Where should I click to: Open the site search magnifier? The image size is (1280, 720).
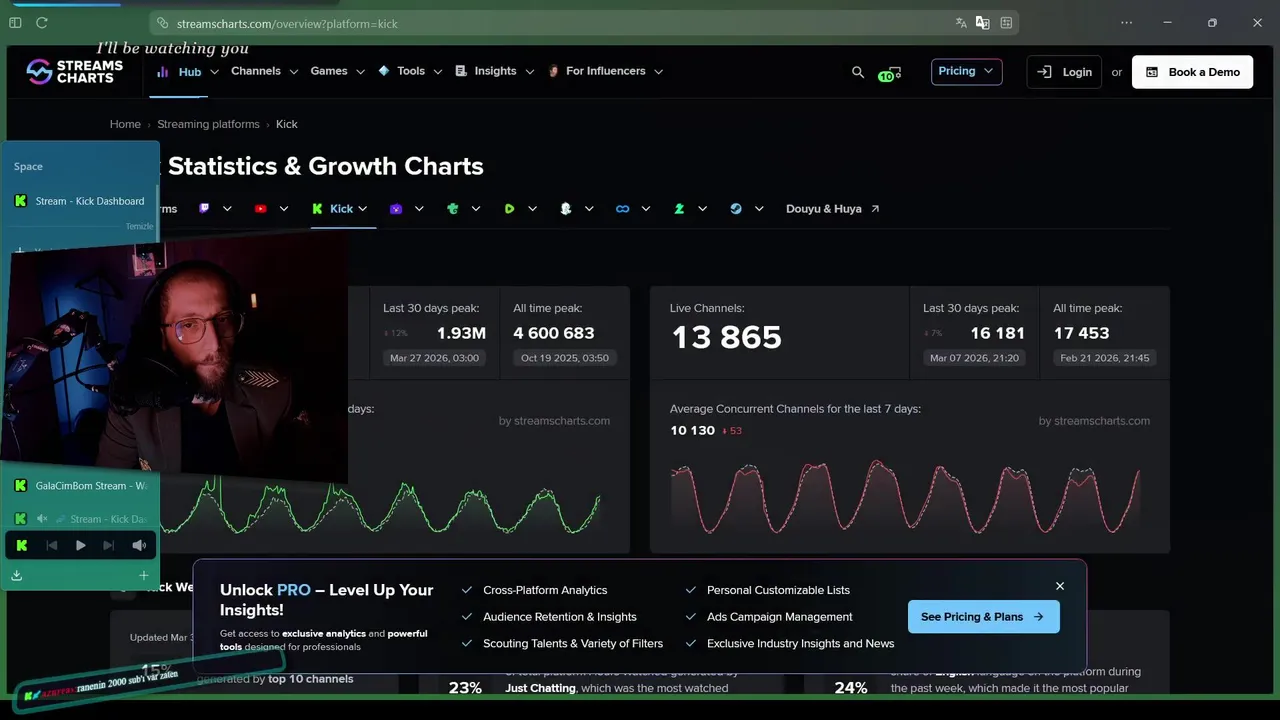click(x=858, y=72)
